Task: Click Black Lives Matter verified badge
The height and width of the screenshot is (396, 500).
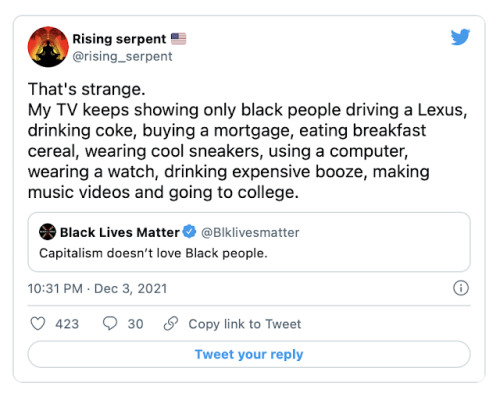Action: [x=190, y=232]
